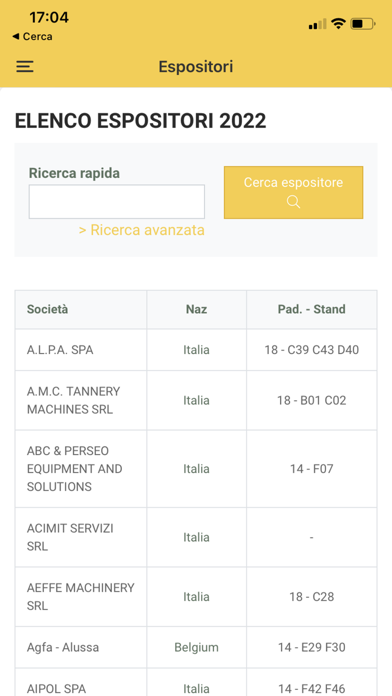This screenshot has width=392, height=696.
Task: Click the Naz column header
Action: click(196, 309)
